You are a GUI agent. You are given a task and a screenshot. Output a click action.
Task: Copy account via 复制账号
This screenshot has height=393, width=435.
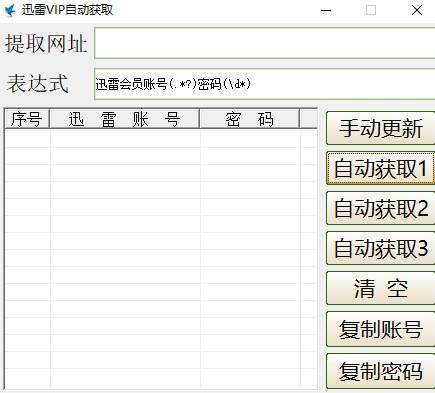coord(380,329)
